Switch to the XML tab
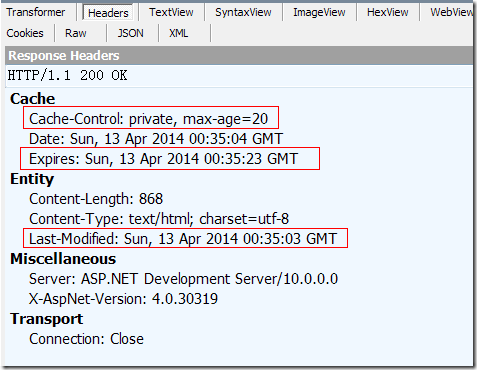Viewport: 477px width, 370px height. pos(178,33)
